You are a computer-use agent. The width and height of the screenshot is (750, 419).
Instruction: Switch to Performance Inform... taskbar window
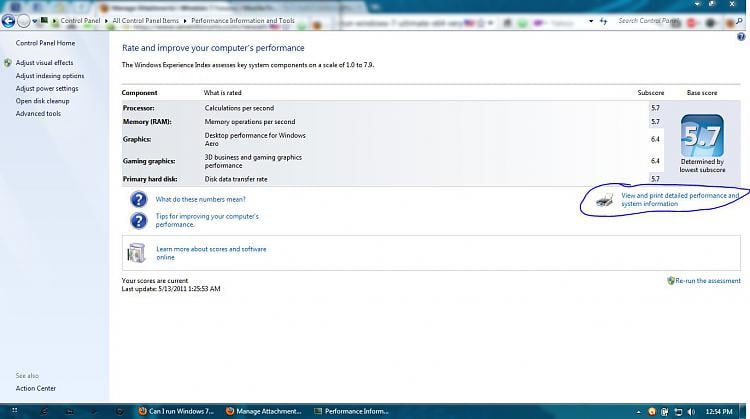click(351, 411)
